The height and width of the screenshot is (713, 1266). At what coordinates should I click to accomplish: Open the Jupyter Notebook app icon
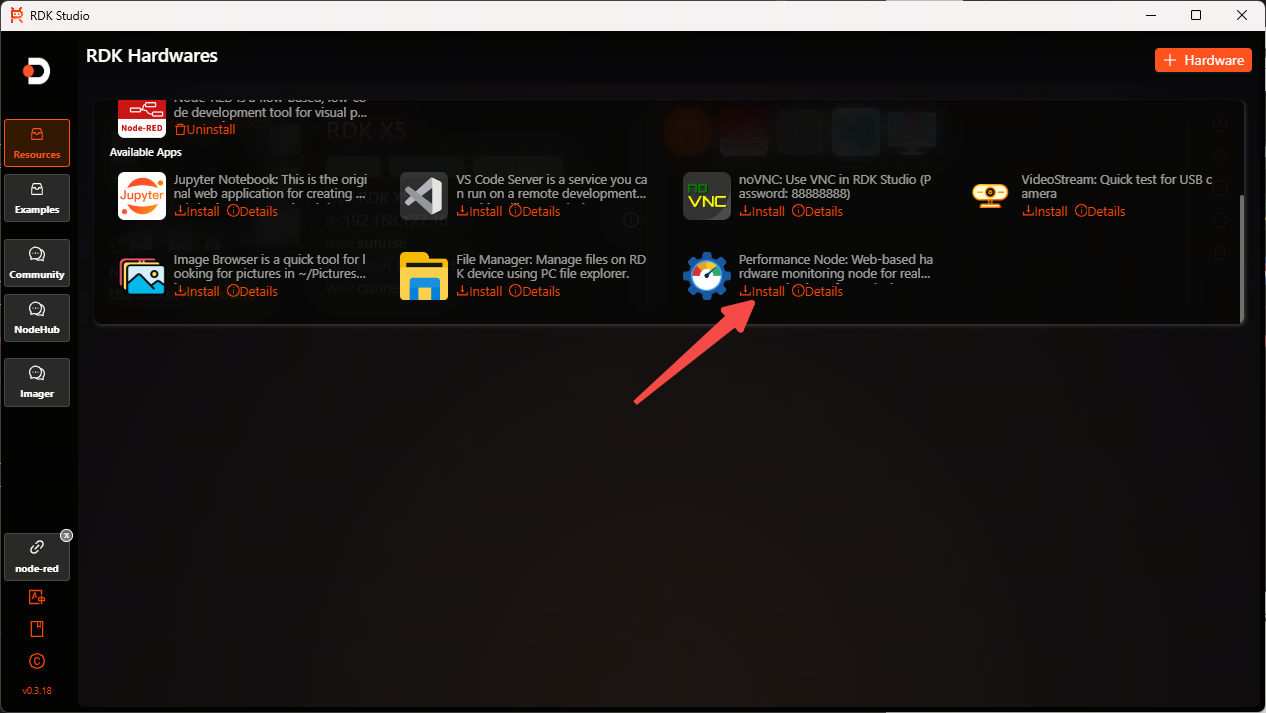[x=142, y=196]
